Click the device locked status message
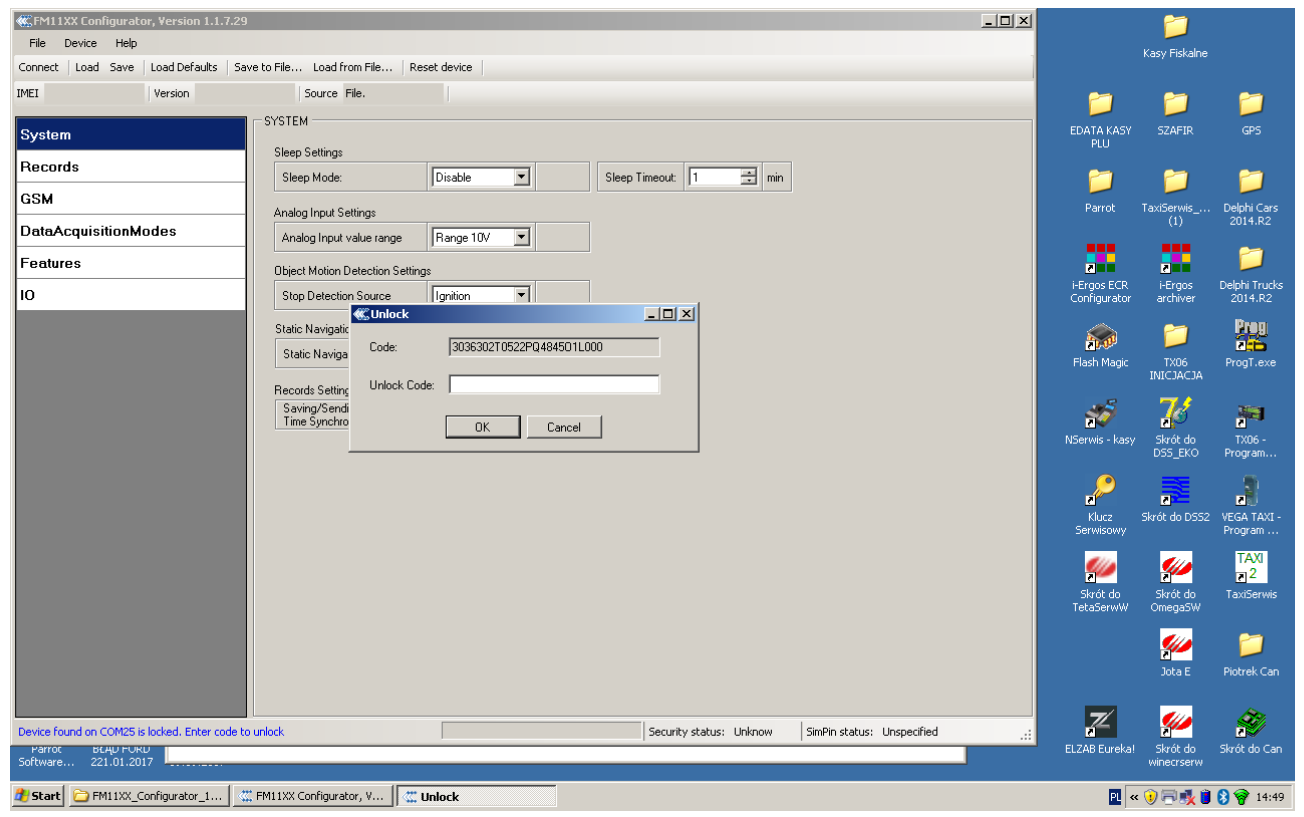The height and width of the screenshot is (817, 1304). click(x=151, y=732)
